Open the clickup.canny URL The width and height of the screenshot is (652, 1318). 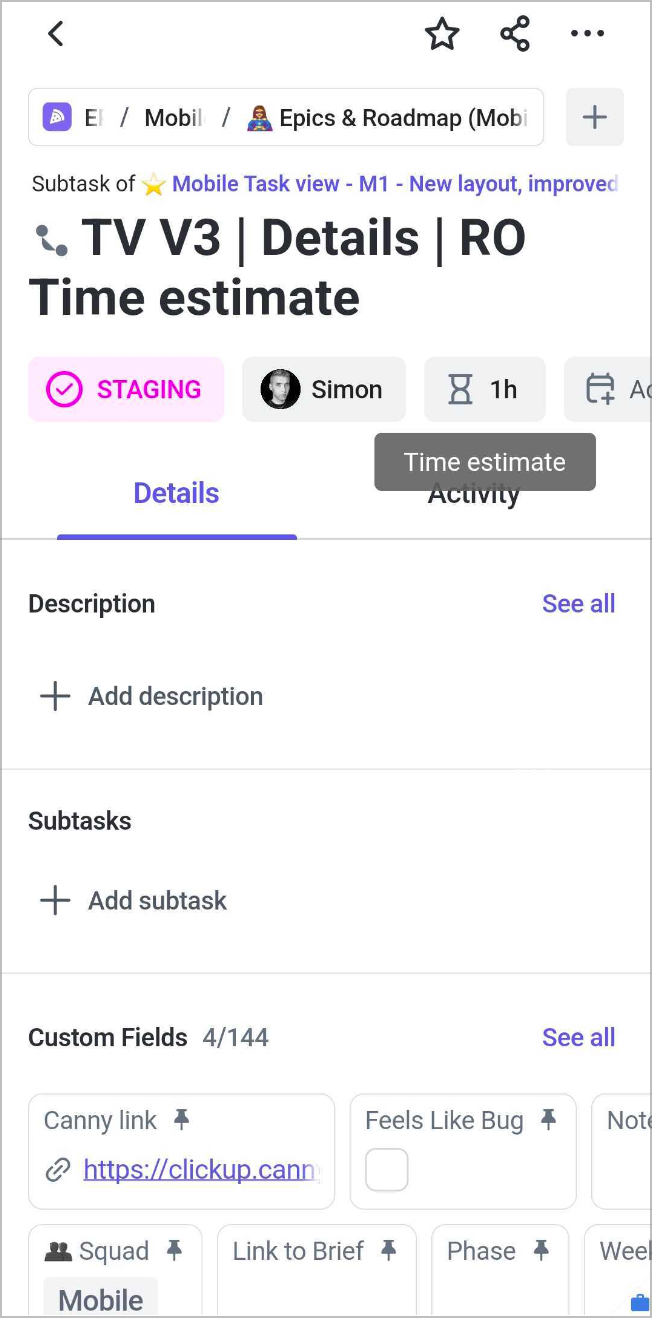200,1169
